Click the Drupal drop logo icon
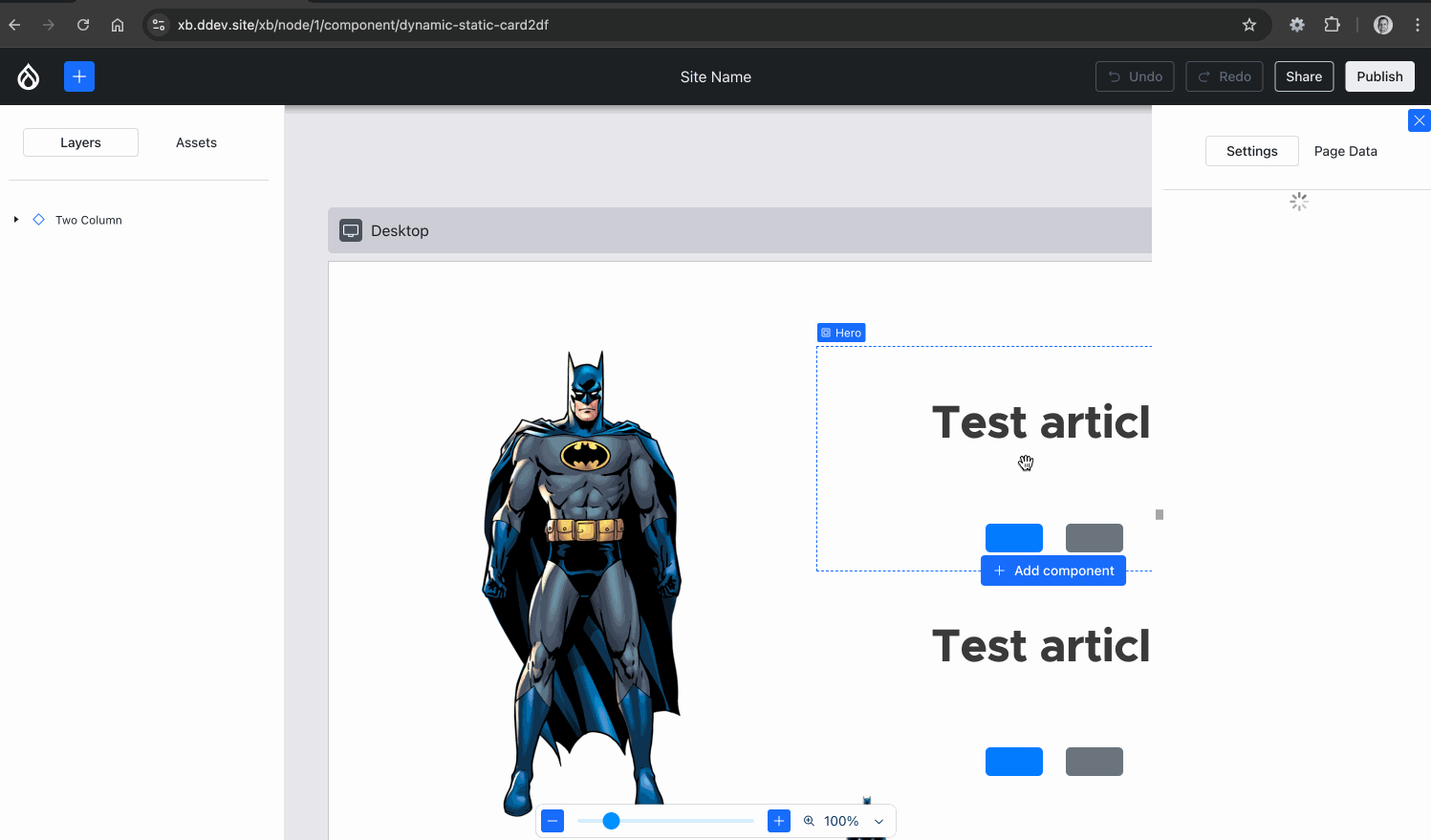 29,76
